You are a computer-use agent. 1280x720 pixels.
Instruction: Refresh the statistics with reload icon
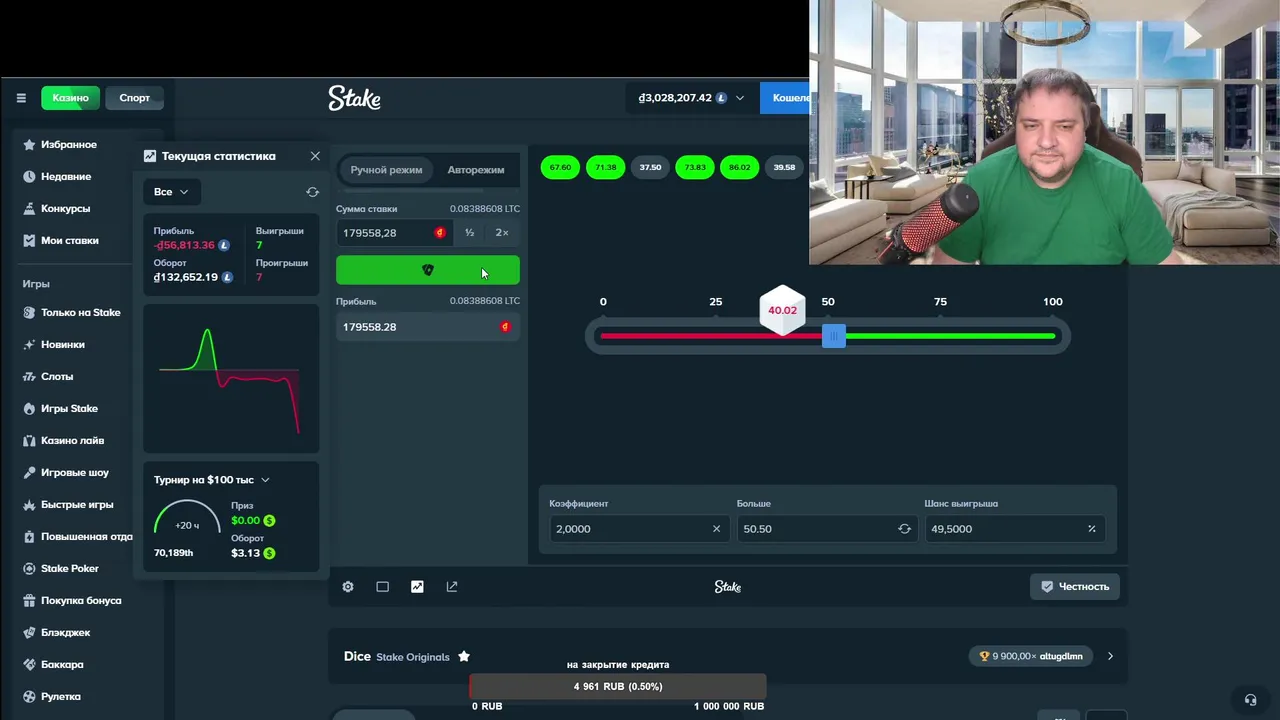point(312,192)
